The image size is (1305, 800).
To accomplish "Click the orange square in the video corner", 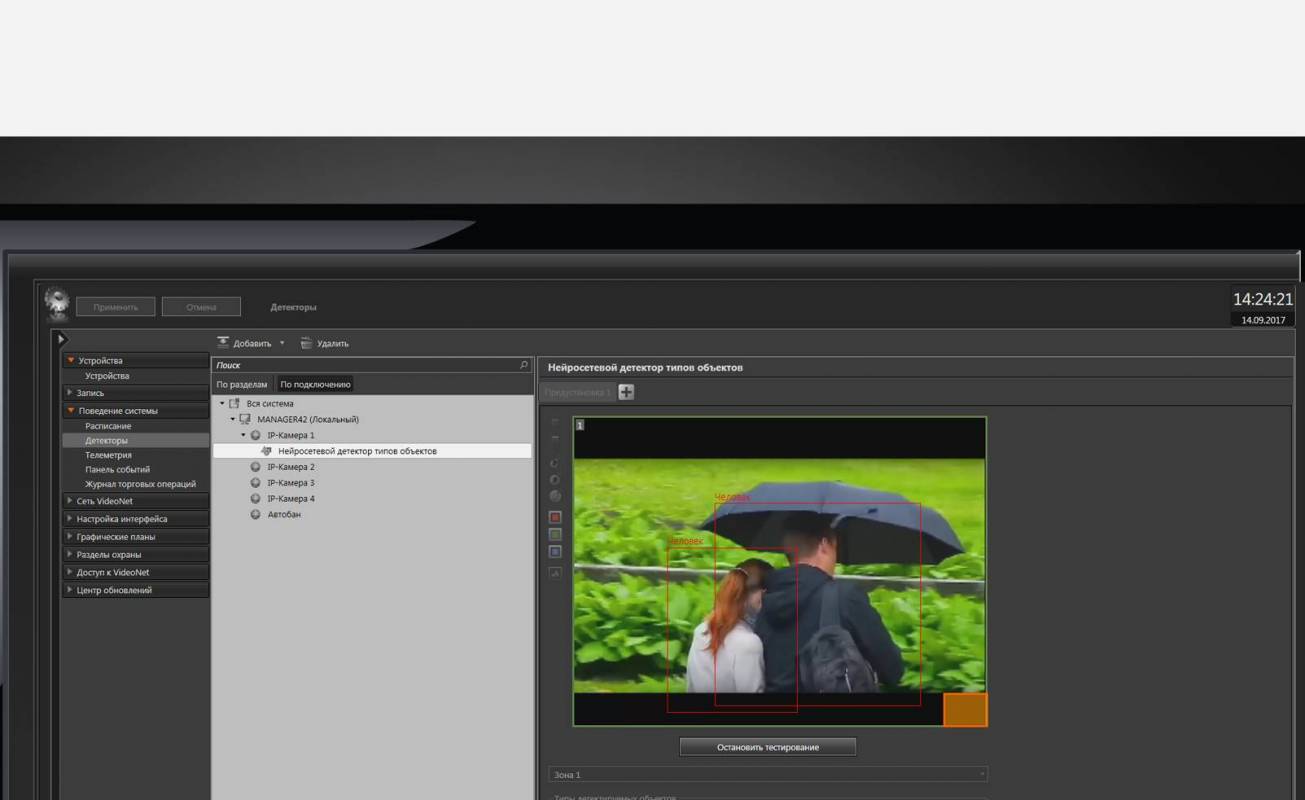I will click(x=965, y=709).
